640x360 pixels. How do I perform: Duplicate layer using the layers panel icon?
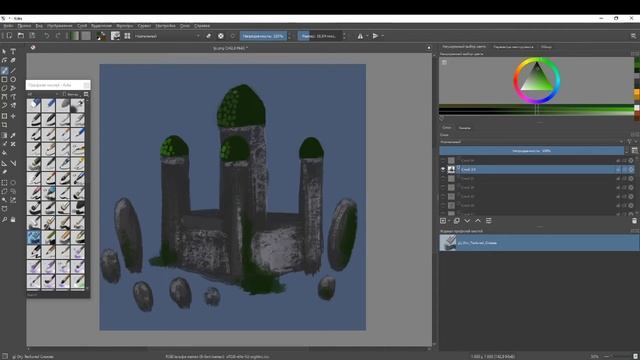pos(457,221)
